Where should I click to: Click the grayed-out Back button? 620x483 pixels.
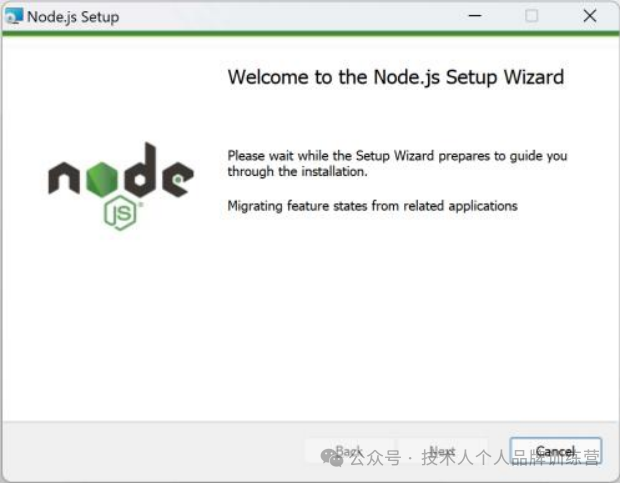tap(349, 450)
